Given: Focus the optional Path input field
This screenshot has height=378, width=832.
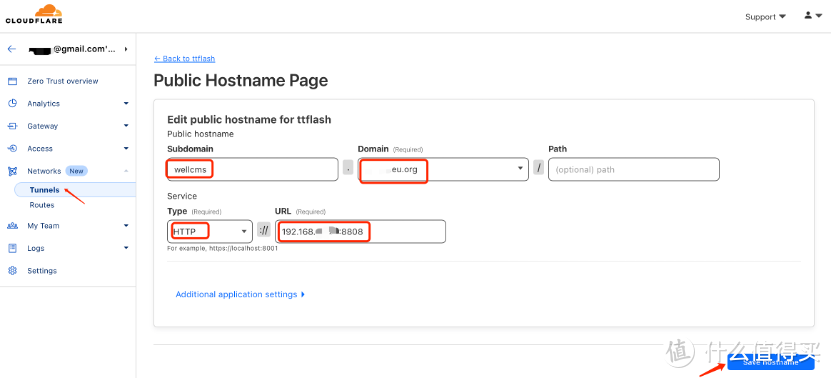Looking at the screenshot, I should pyautogui.click(x=634, y=169).
